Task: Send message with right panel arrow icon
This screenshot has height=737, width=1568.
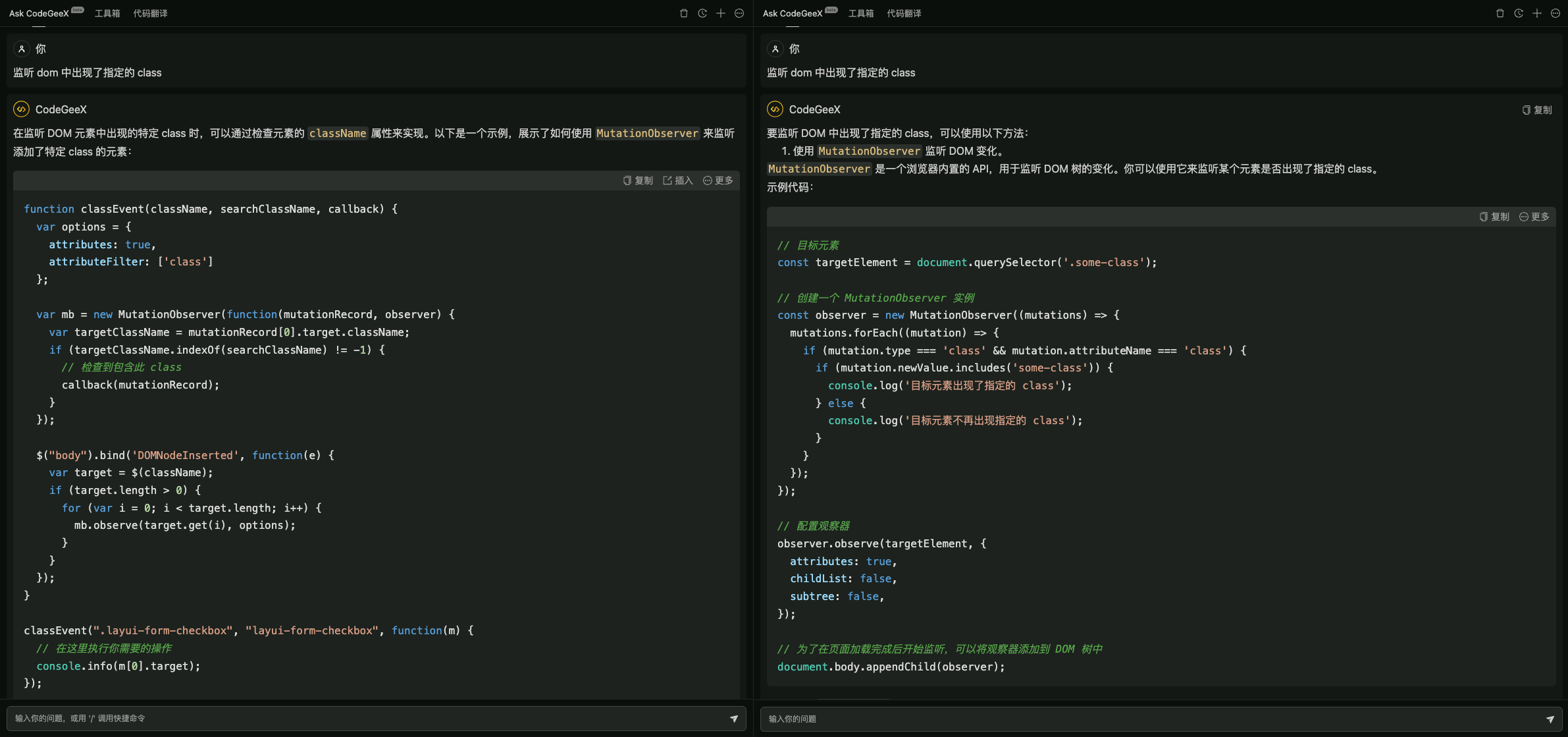Action: tap(1550, 719)
